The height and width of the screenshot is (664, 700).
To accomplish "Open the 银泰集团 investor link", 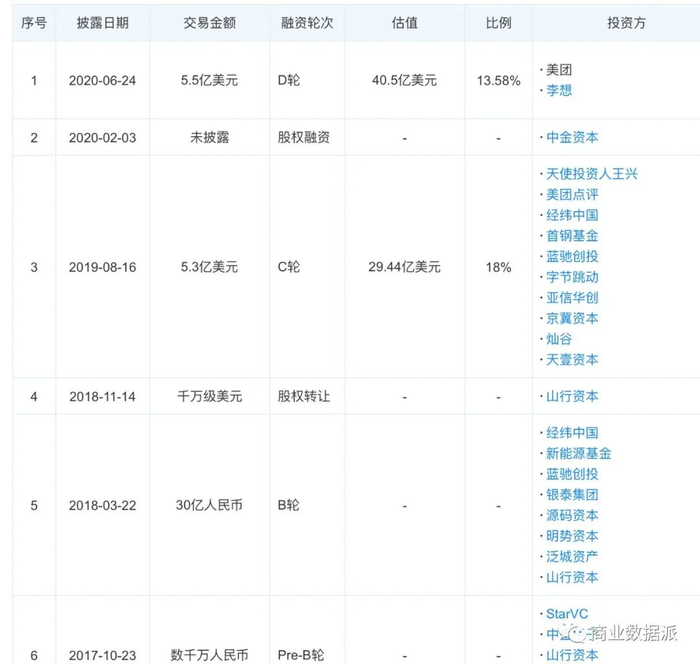I will point(572,495).
